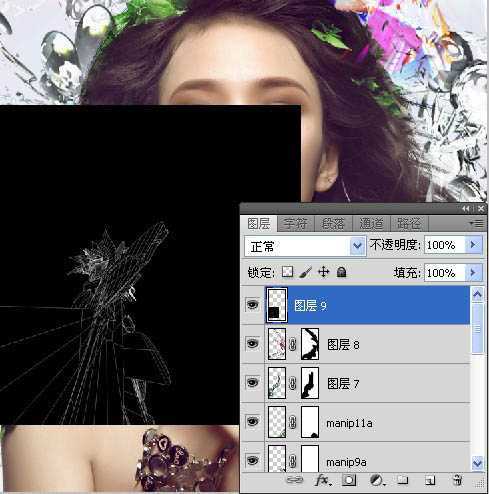Create a new layer with the footer icon

pyautogui.click(x=430, y=480)
